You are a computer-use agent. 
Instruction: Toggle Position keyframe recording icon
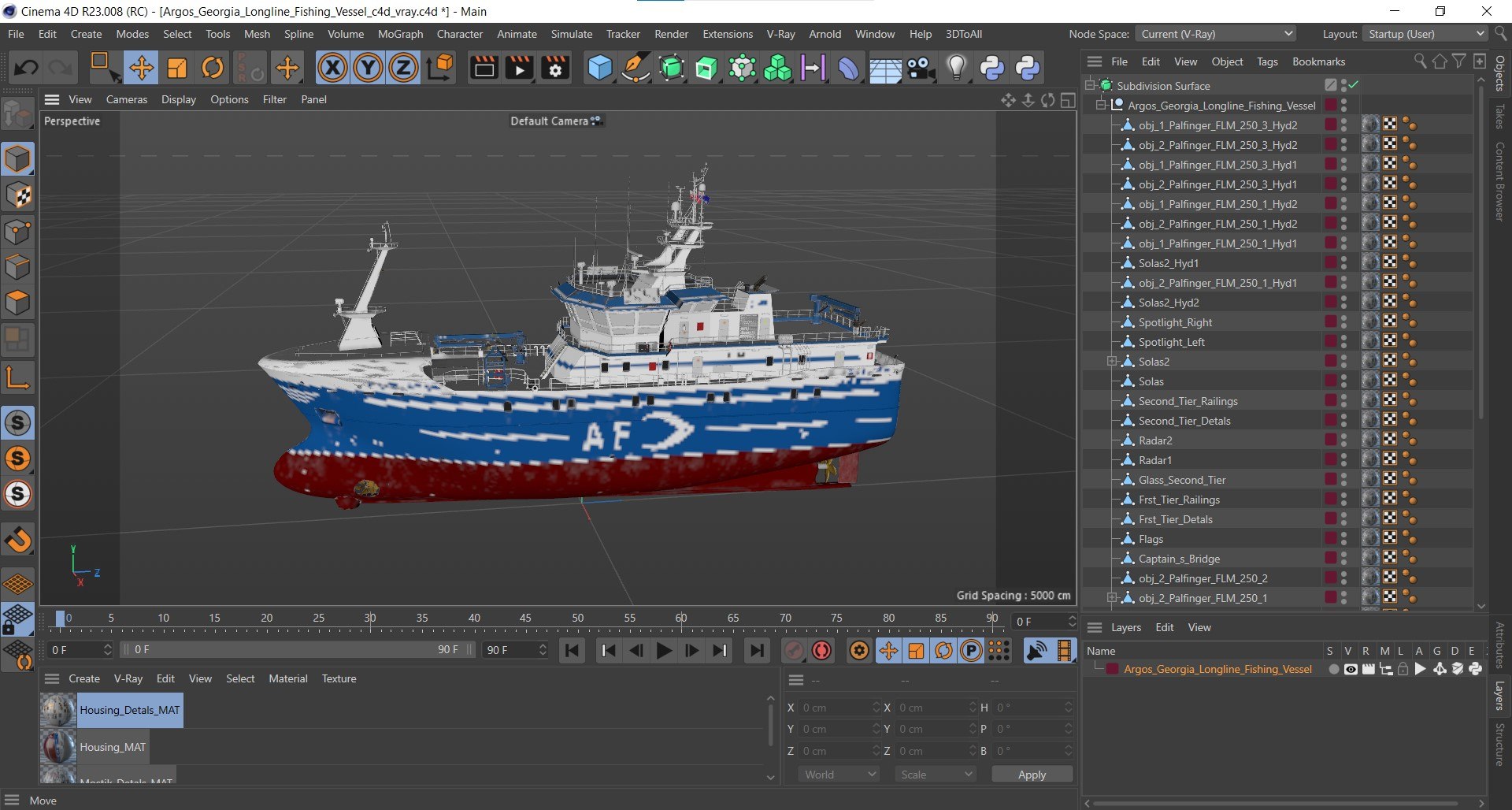888,651
